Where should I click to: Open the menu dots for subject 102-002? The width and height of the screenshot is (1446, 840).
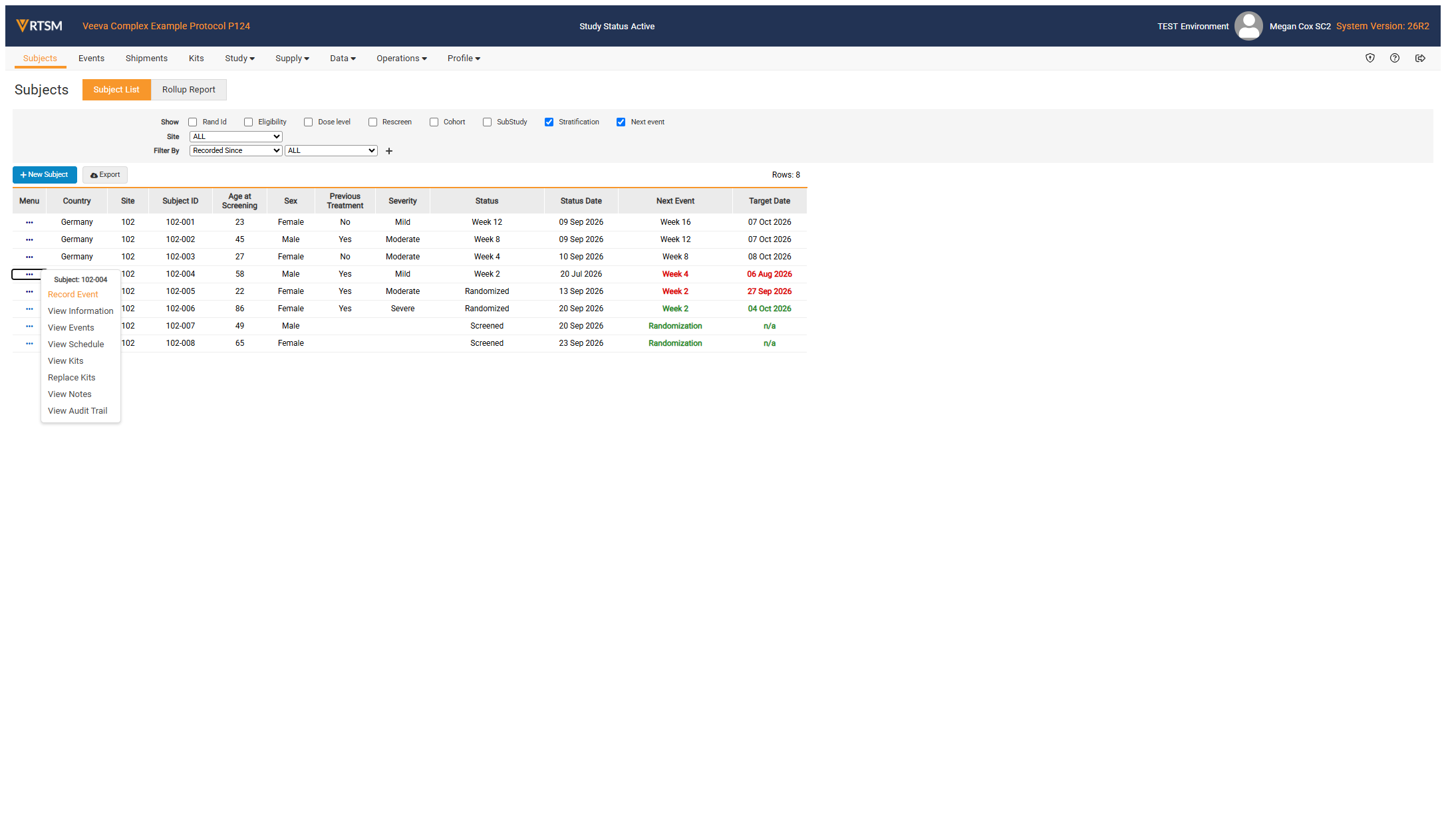click(29, 239)
